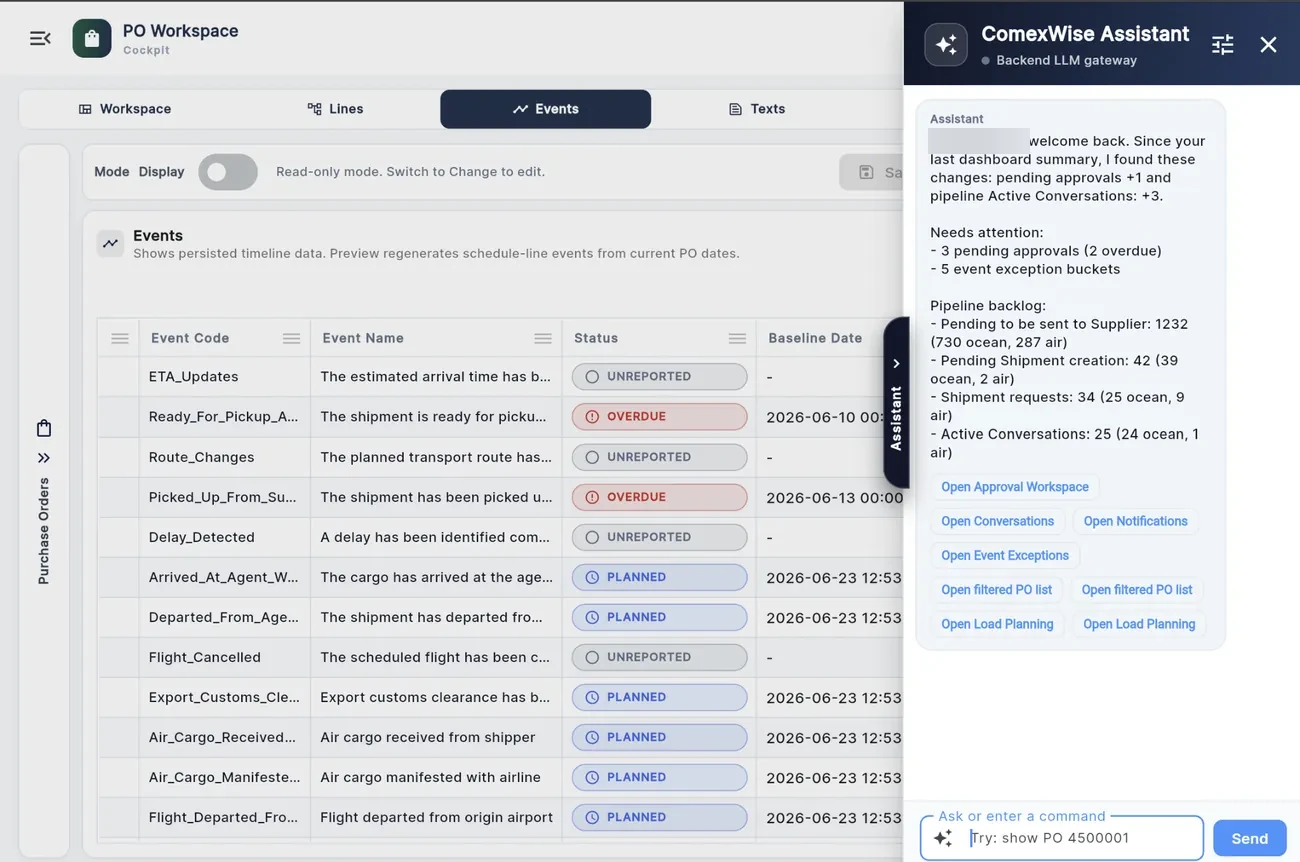Click the second Open Load Planning button
Image resolution: width=1300 pixels, height=862 pixels.
tap(1139, 624)
